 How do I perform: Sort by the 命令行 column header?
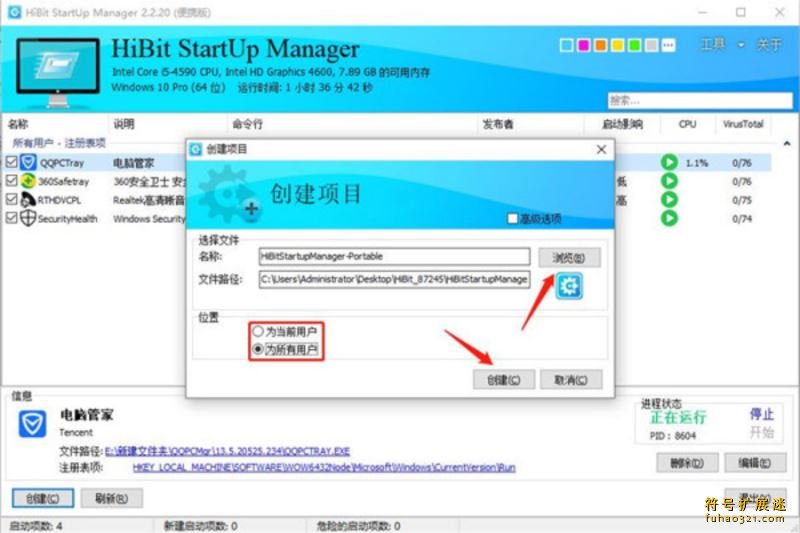click(247, 124)
